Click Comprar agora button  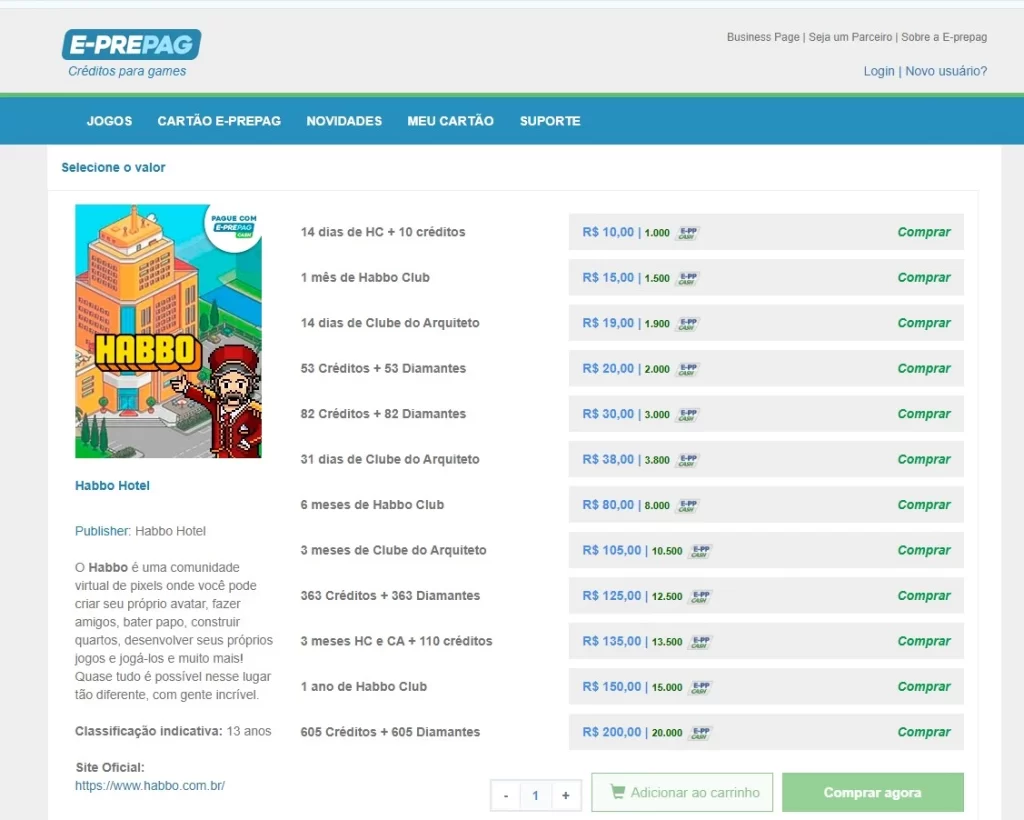pyautogui.click(x=872, y=792)
